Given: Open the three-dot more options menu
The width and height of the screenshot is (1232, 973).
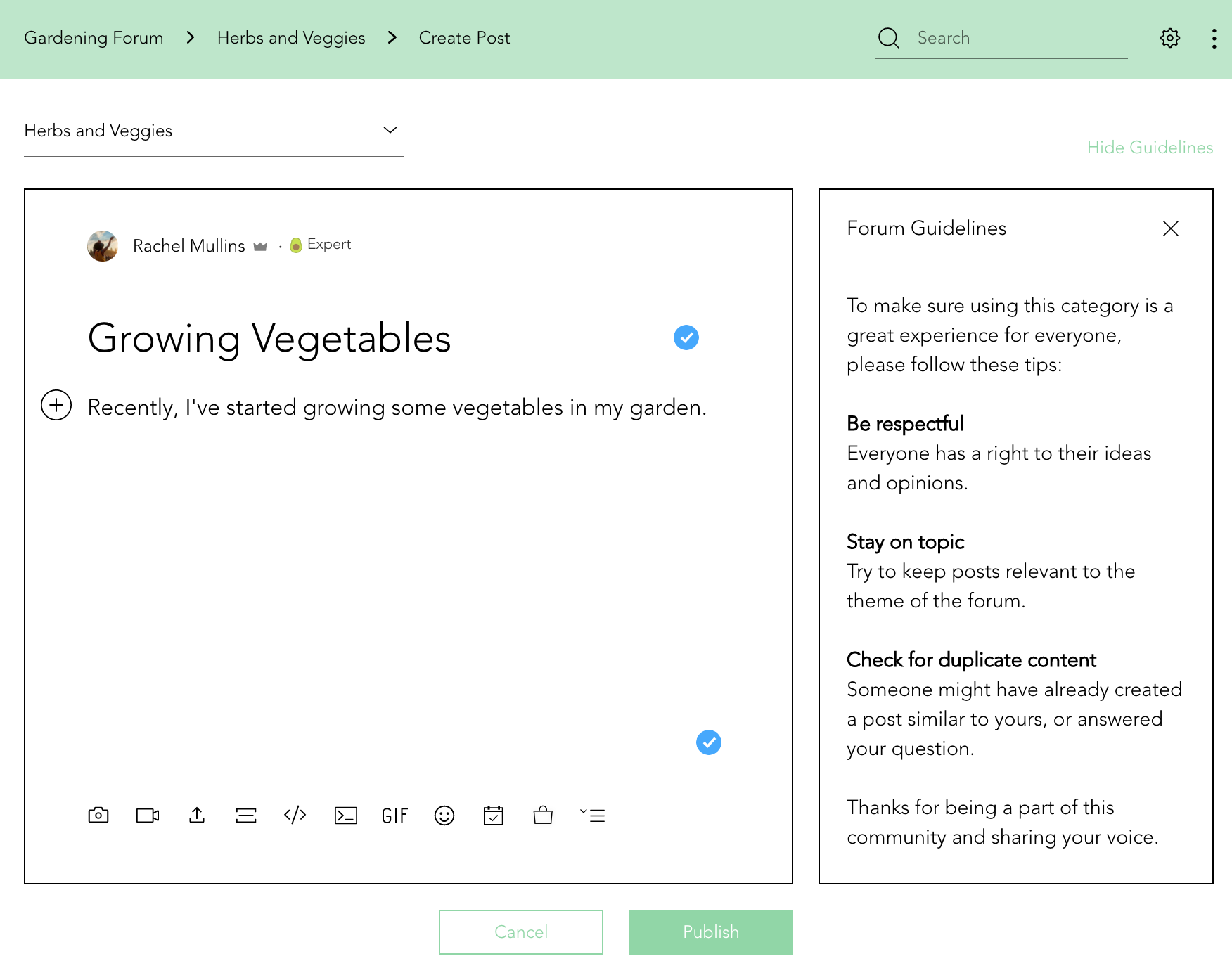Looking at the screenshot, I should pos(1214,38).
